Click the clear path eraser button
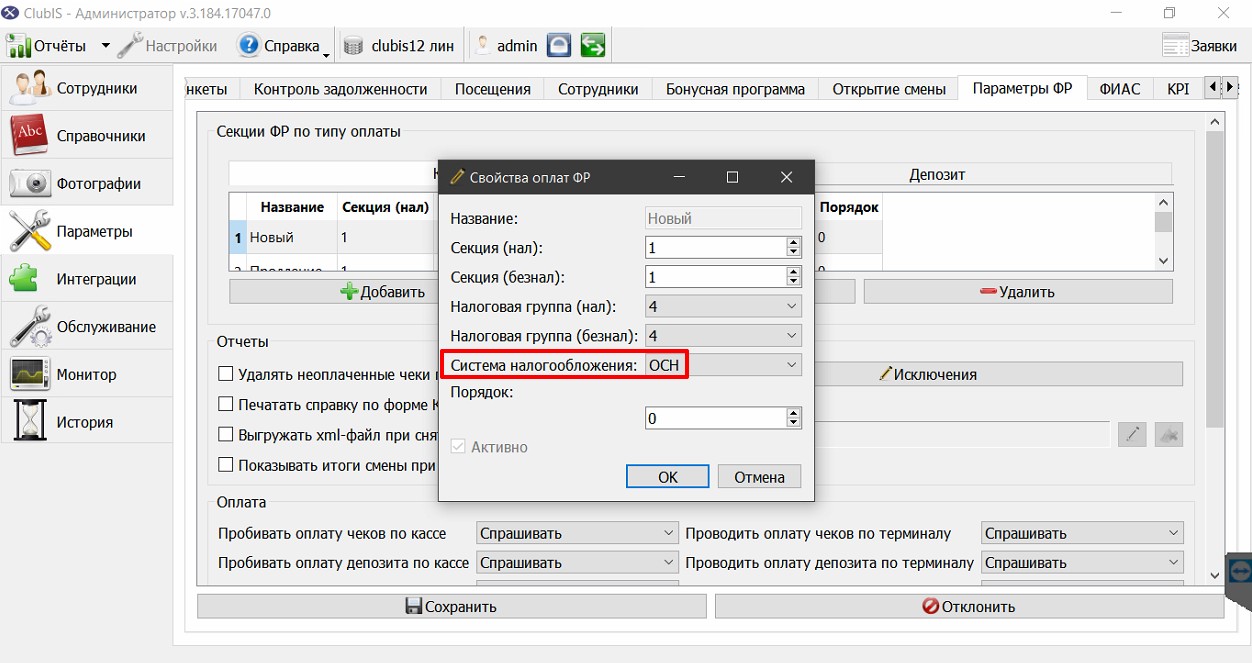Viewport: 1252px width, 663px height. pos(1169,434)
